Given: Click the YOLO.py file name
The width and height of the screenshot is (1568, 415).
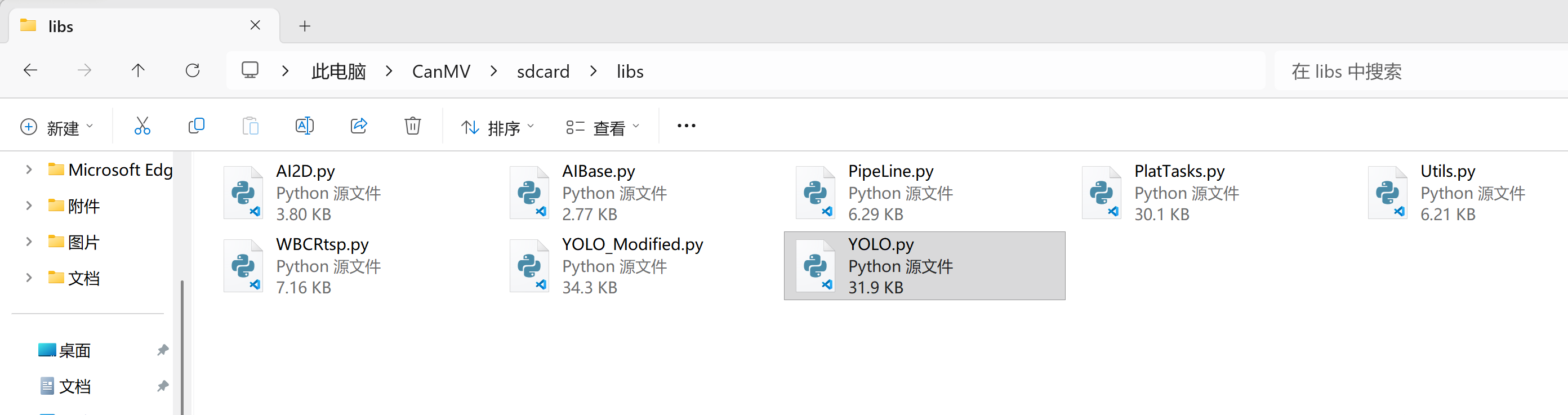Looking at the screenshot, I should [x=881, y=244].
